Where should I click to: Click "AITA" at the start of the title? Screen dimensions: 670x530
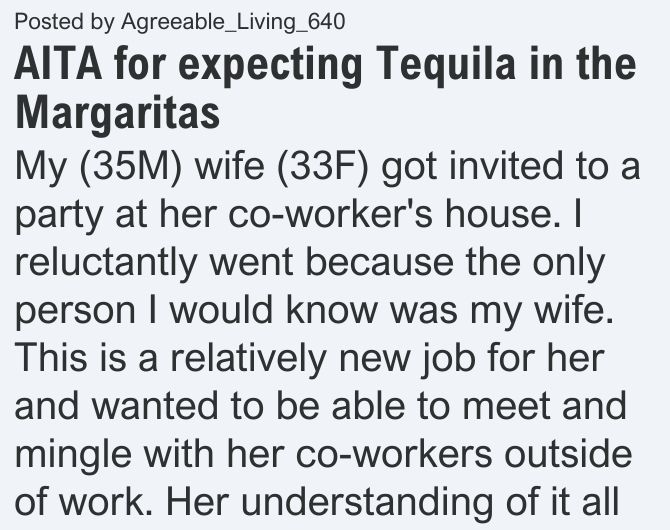[x=58, y=63]
